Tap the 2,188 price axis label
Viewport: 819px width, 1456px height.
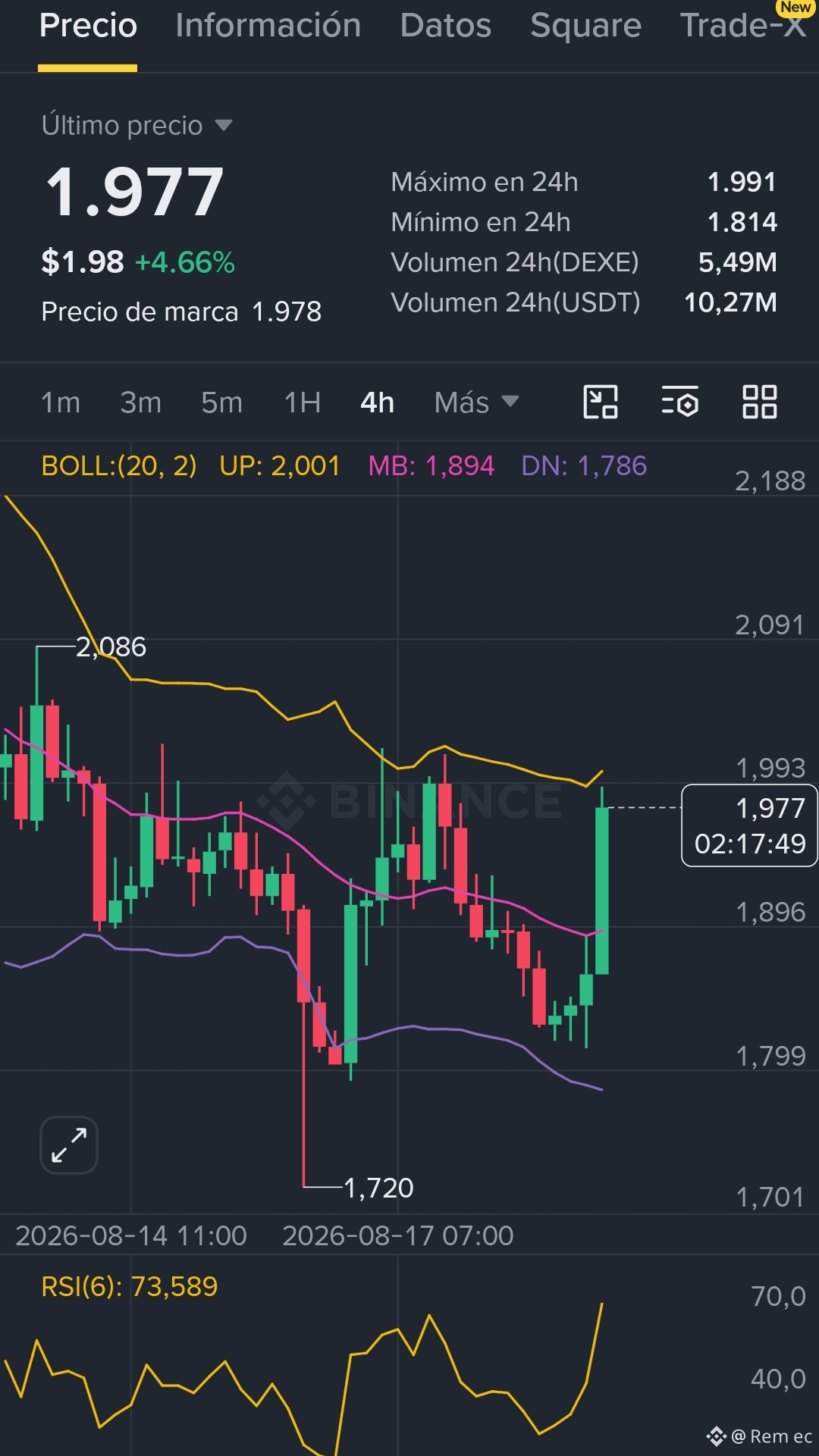click(770, 481)
